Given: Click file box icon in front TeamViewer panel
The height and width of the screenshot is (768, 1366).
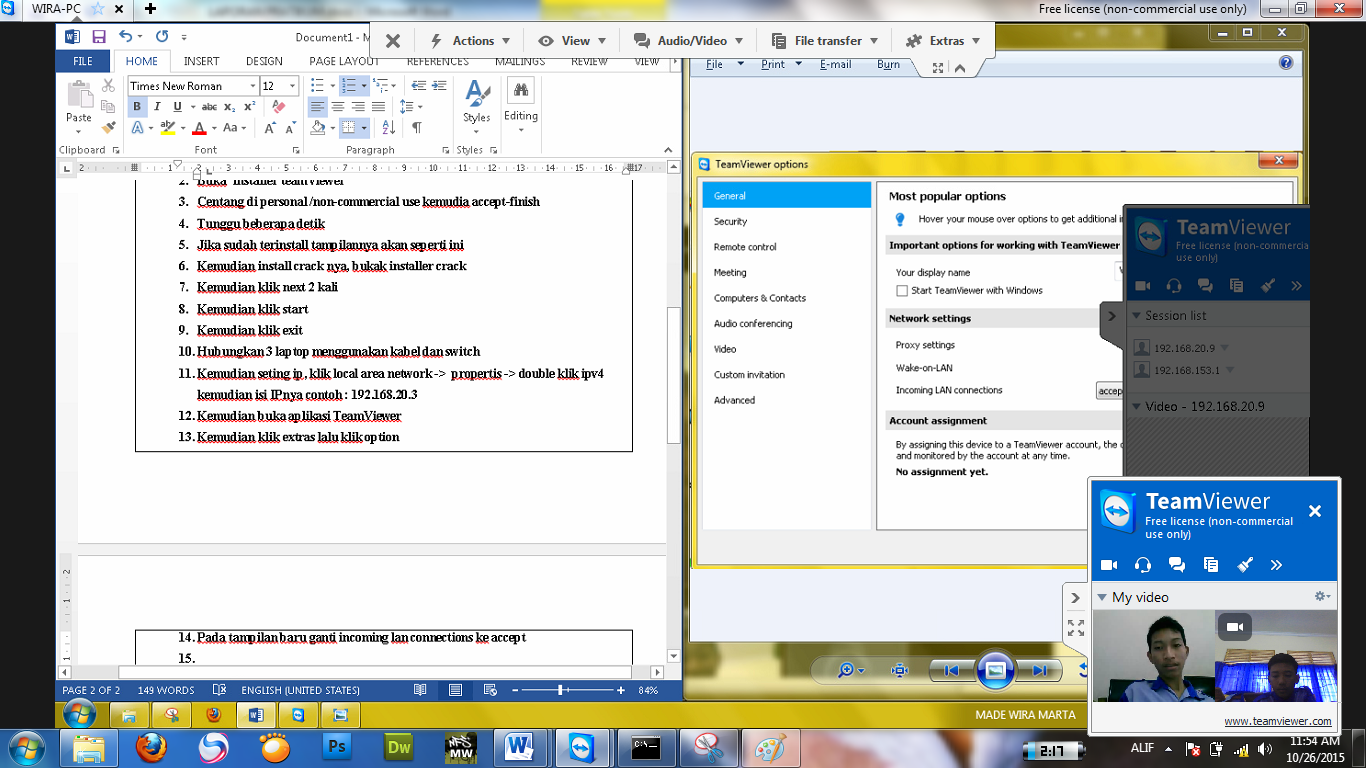Looking at the screenshot, I should point(1211,565).
